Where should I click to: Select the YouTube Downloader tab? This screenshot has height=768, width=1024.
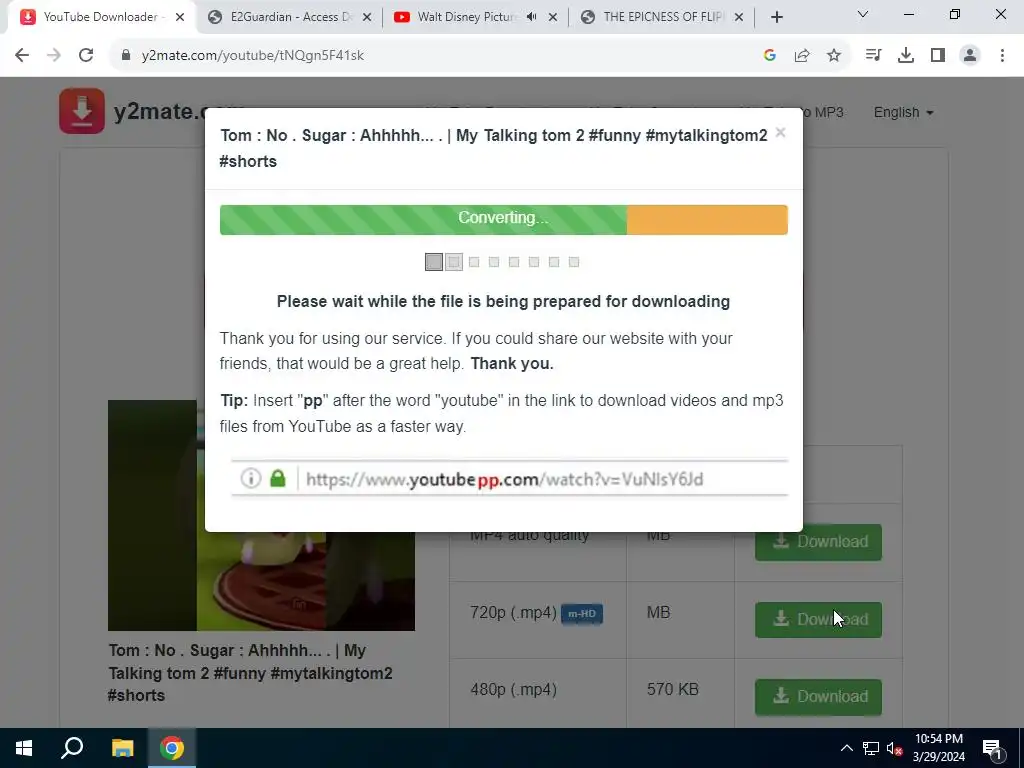(x=100, y=17)
